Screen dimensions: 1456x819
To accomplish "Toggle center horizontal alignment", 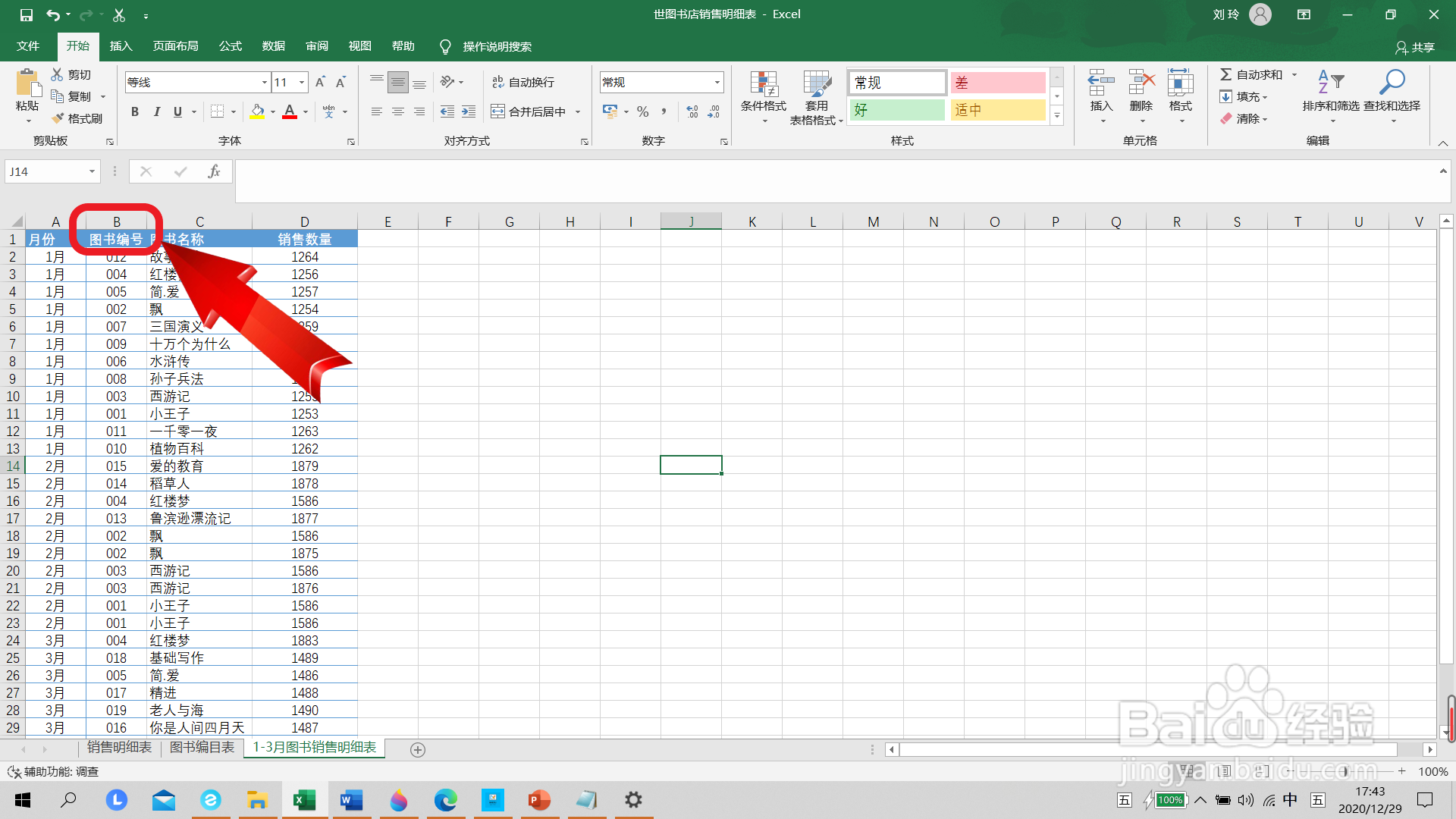I will (397, 111).
